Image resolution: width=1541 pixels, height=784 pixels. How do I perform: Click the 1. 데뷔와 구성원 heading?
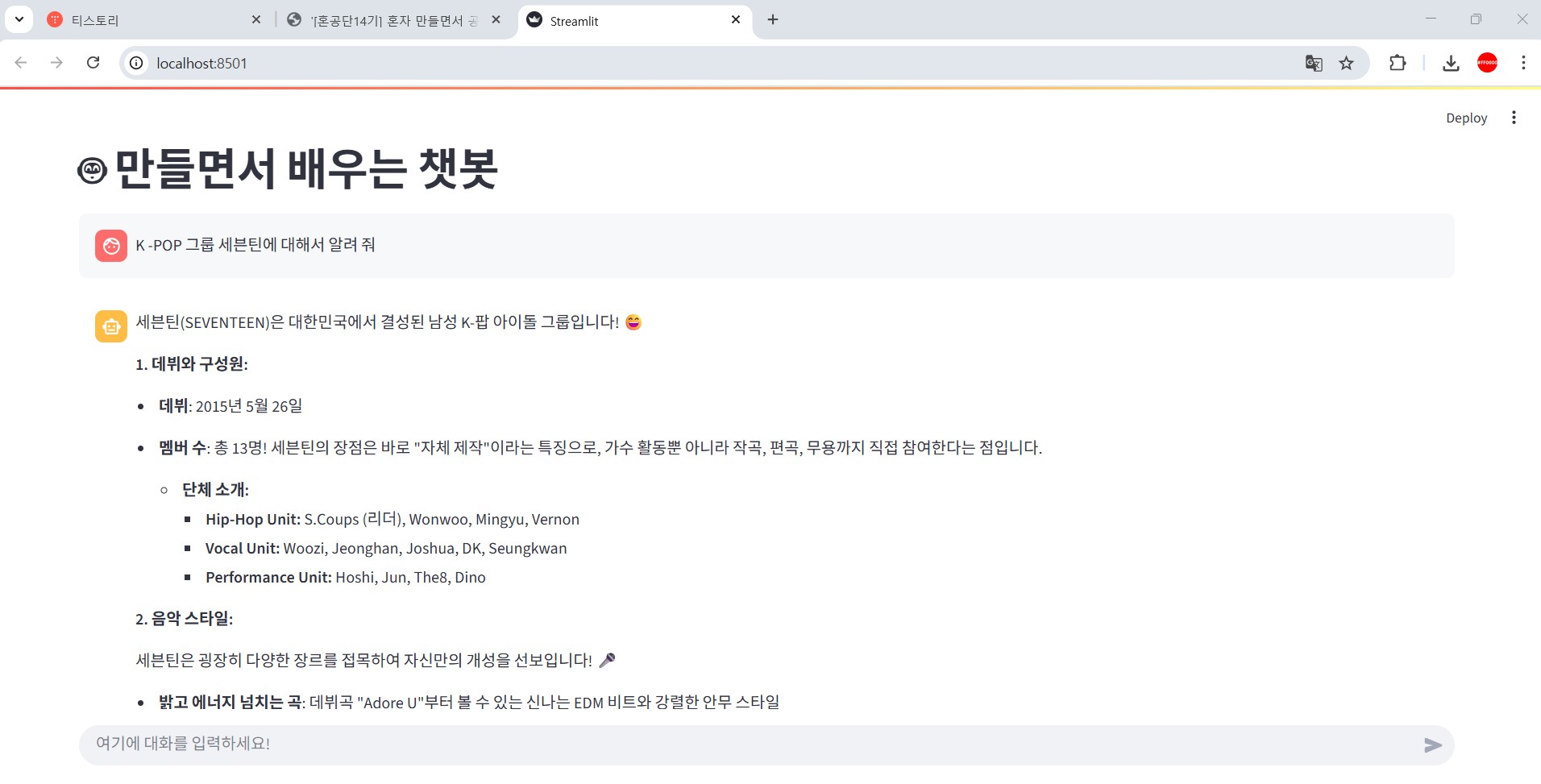tap(192, 364)
